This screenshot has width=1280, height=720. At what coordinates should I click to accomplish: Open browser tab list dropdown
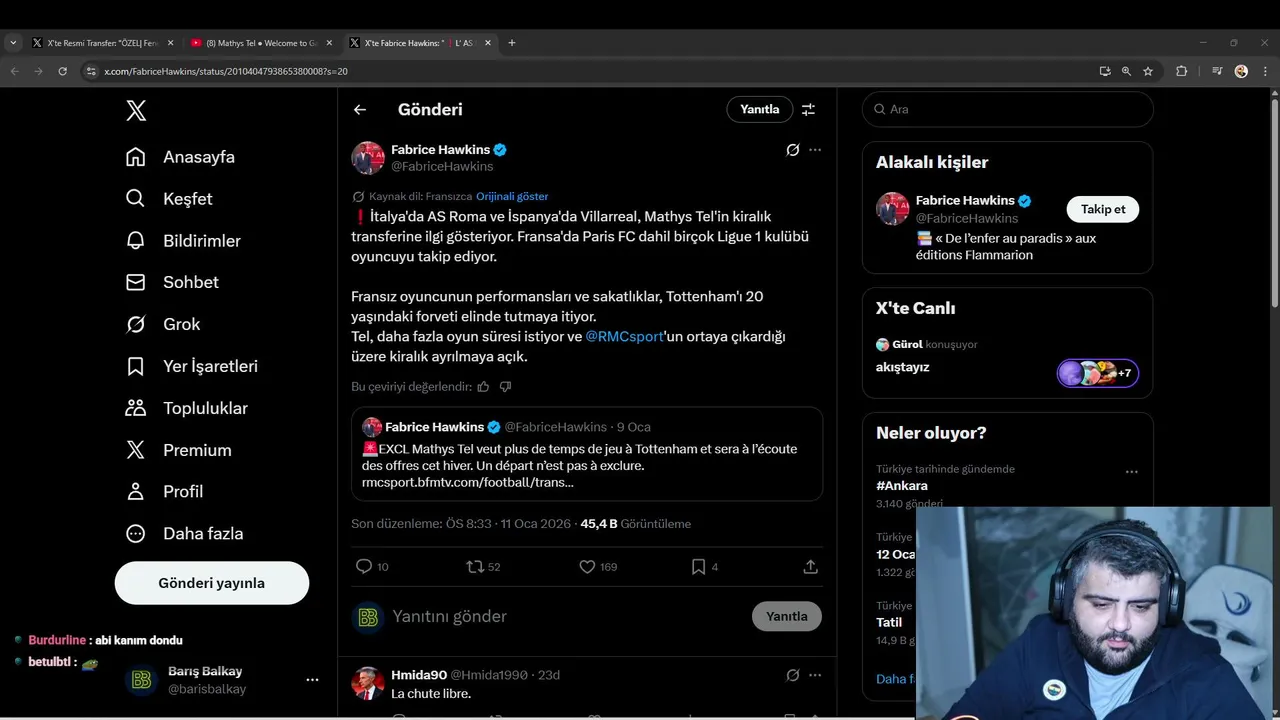(x=13, y=43)
